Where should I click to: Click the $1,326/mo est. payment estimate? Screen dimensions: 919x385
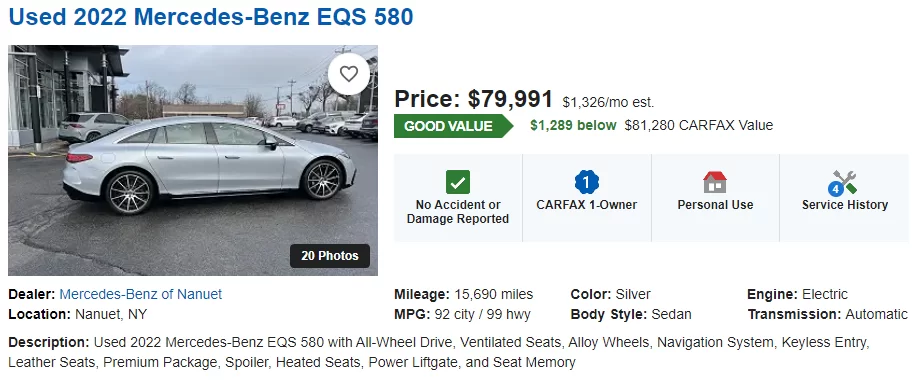click(608, 103)
